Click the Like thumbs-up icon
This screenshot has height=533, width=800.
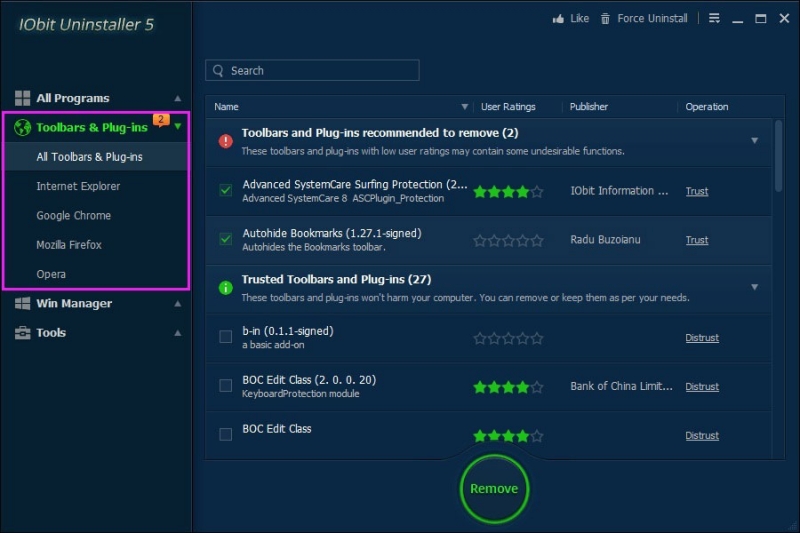[558, 19]
